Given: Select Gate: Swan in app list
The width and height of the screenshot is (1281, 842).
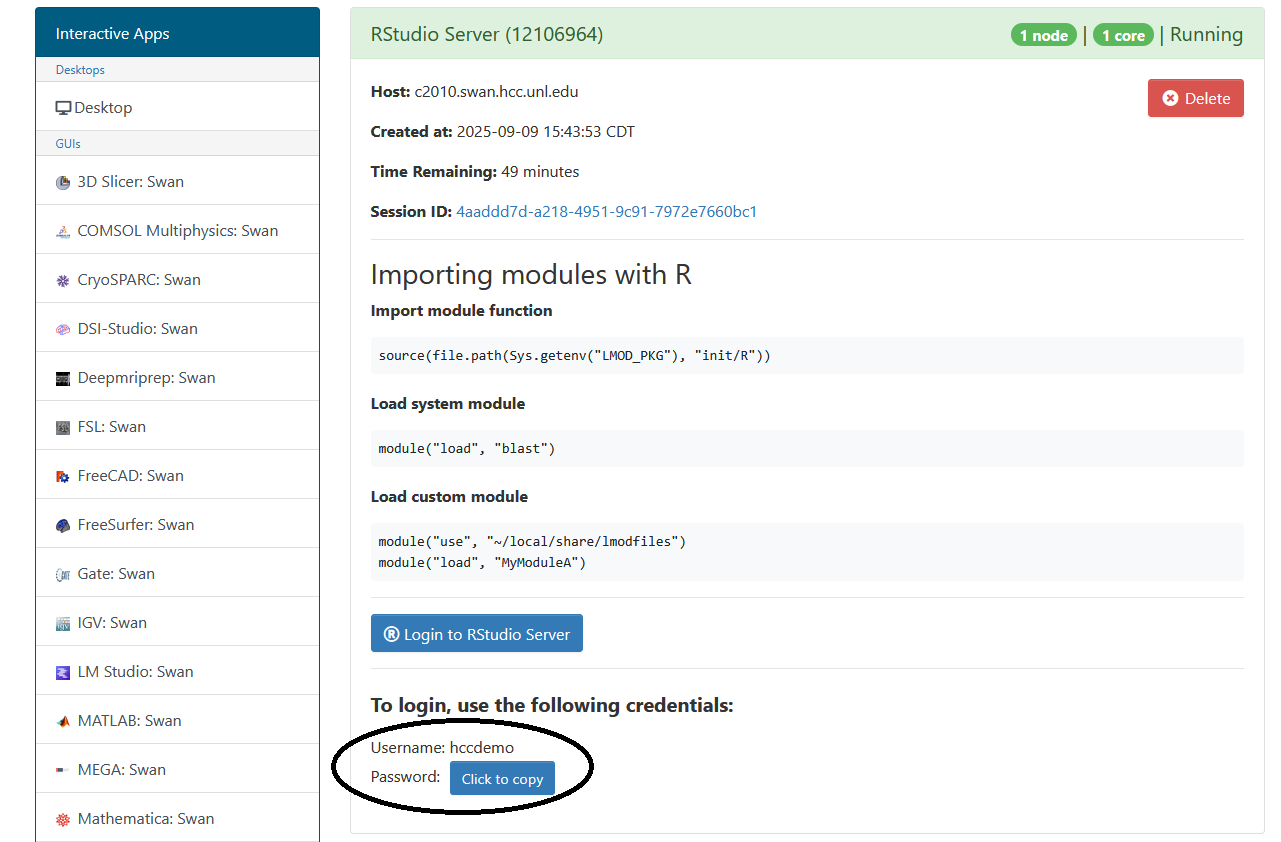Looking at the screenshot, I should 116,574.
